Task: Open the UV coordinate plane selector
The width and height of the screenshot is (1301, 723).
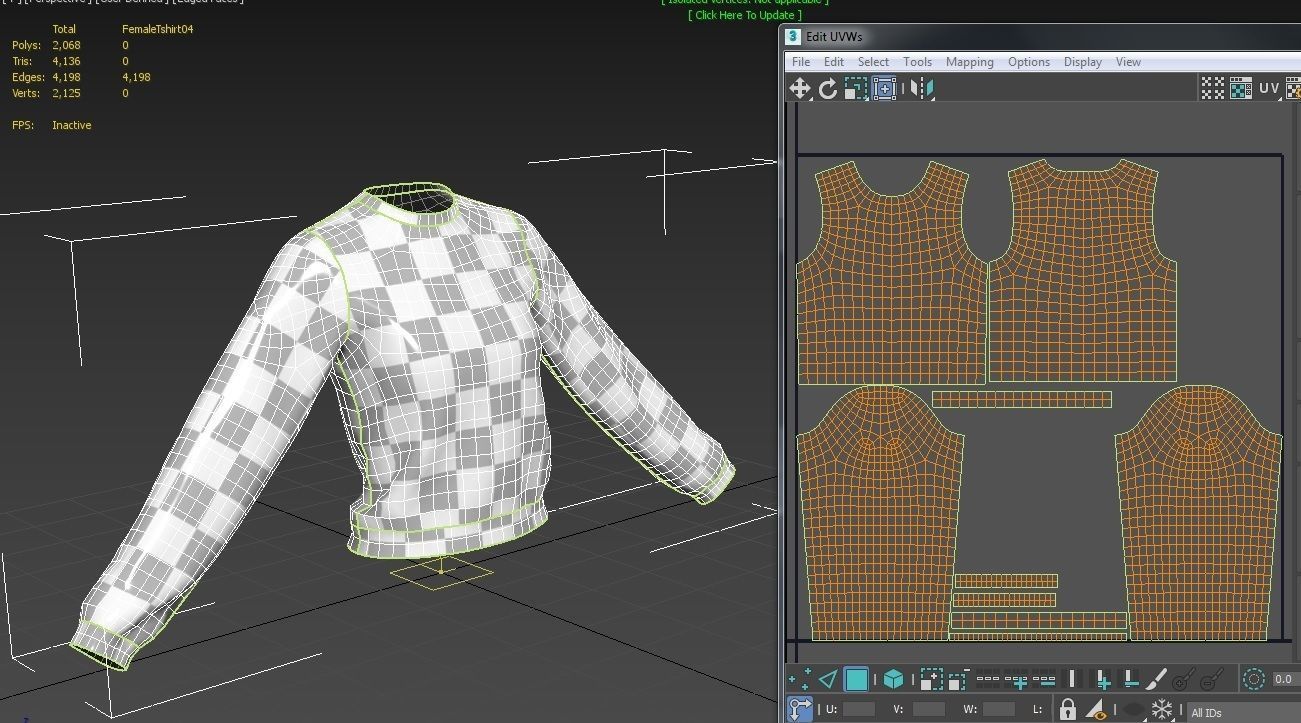Action: tap(1269, 88)
